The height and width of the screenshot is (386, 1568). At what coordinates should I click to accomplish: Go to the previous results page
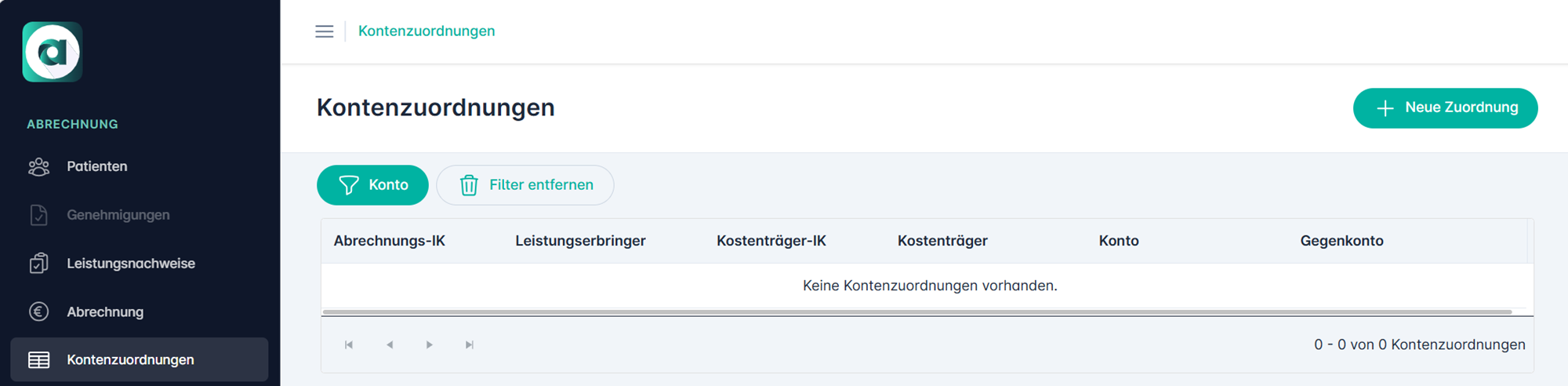390,344
